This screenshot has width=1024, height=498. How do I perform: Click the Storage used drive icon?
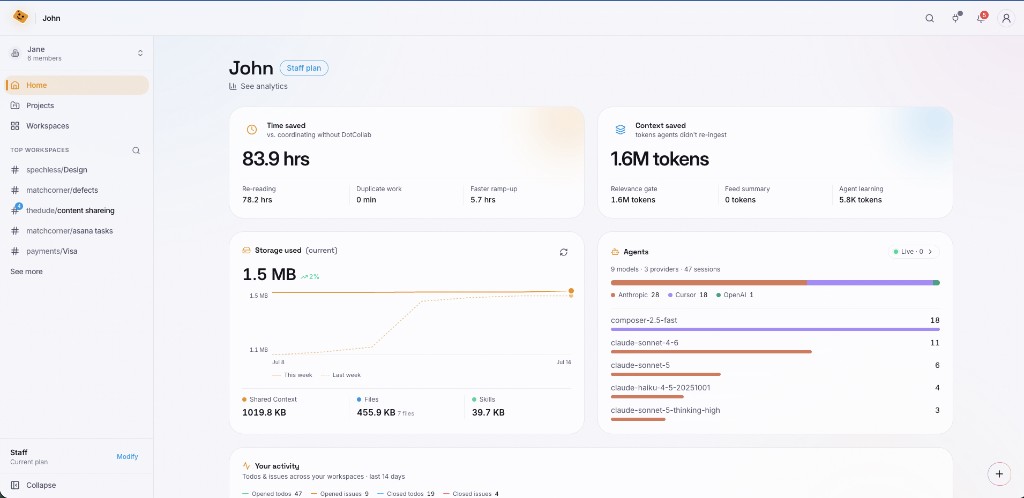246,251
